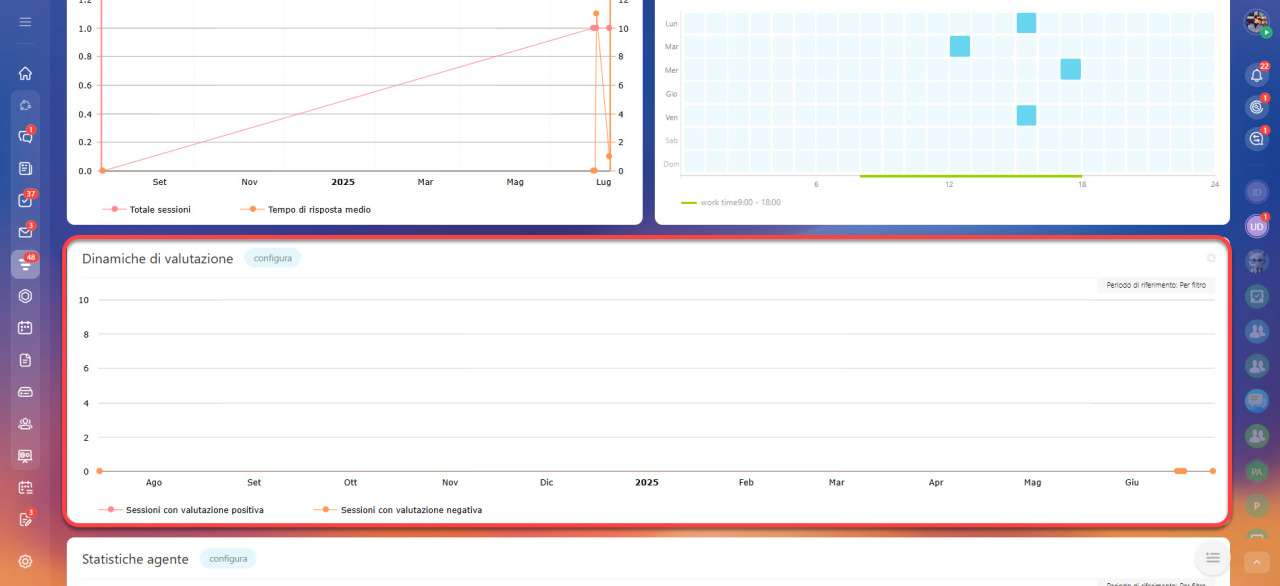Collapse the right sidebar with the up chevron
Image resolution: width=1280 pixels, height=586 pixels.
1256,562
